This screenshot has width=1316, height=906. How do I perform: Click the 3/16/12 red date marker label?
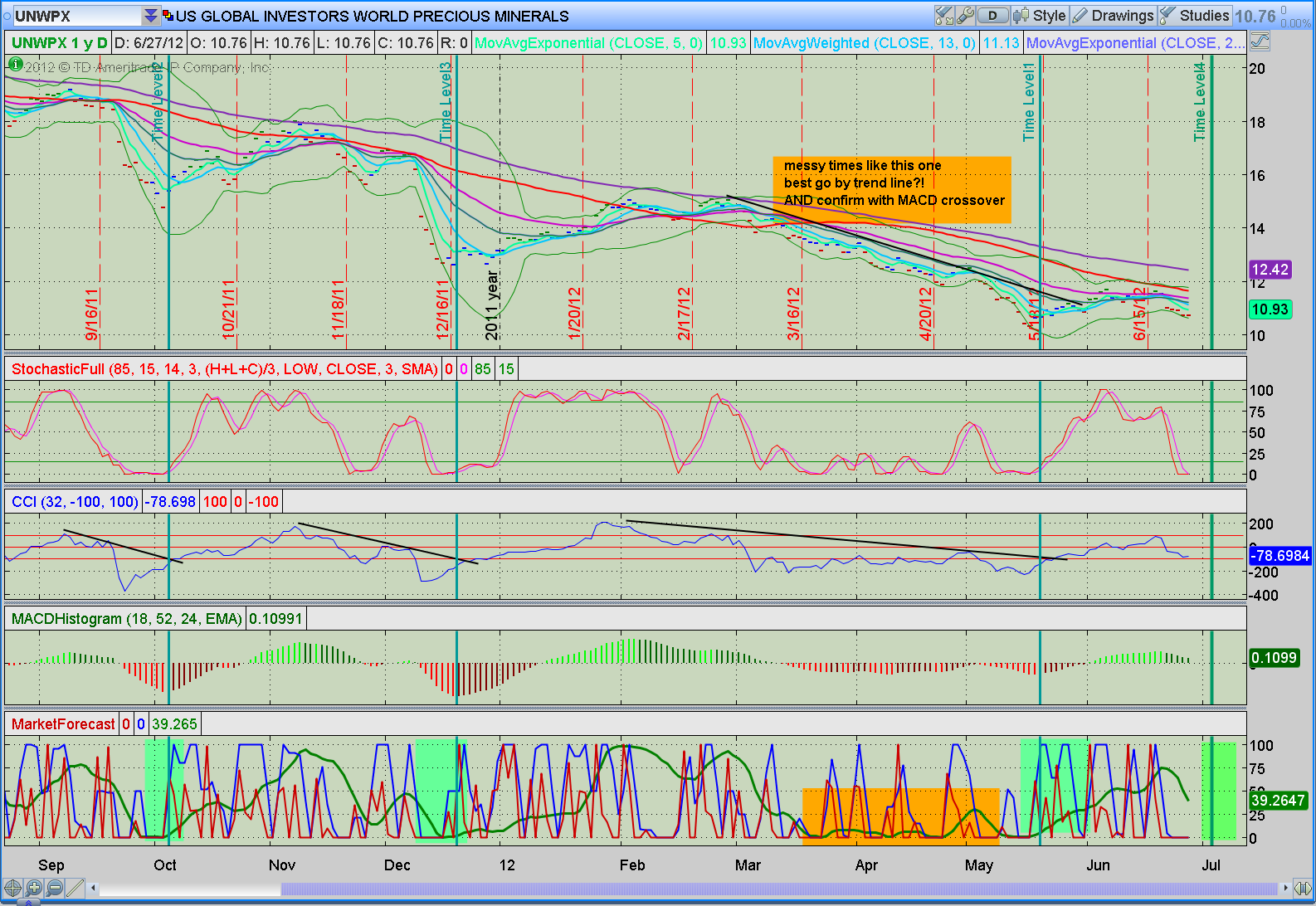[793, 314]
